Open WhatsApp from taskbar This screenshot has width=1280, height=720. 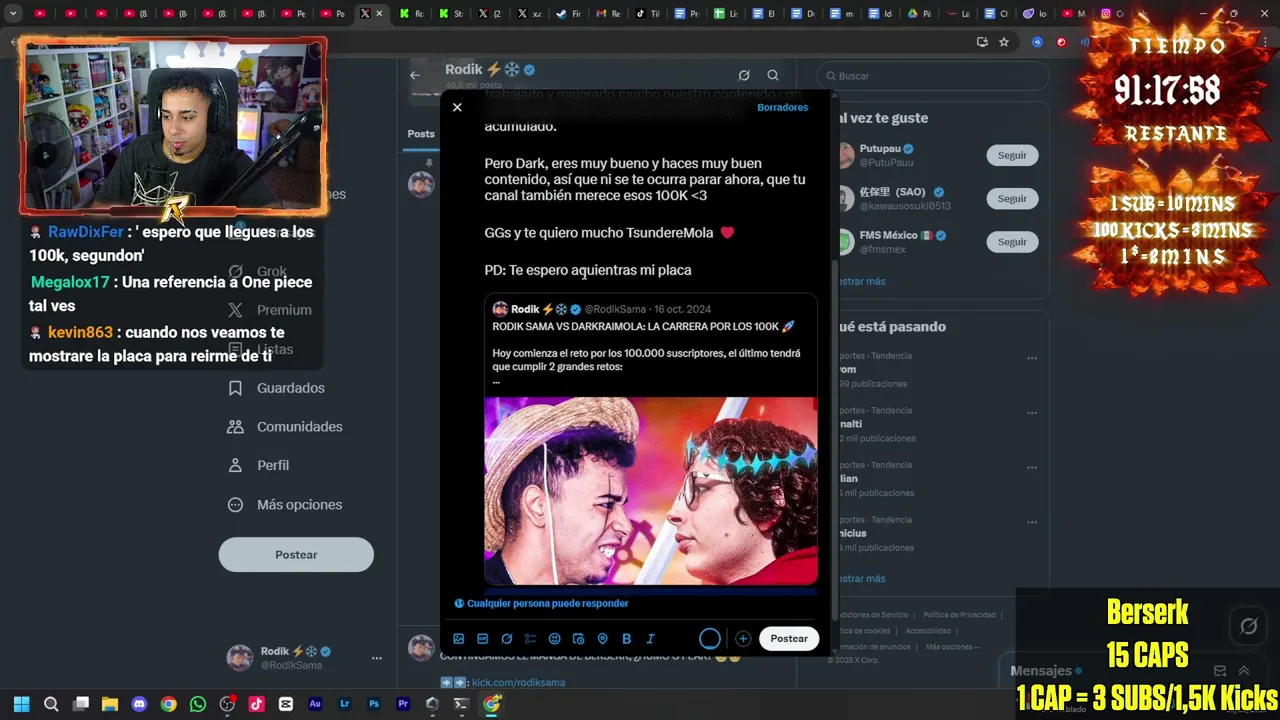(198, 704)
